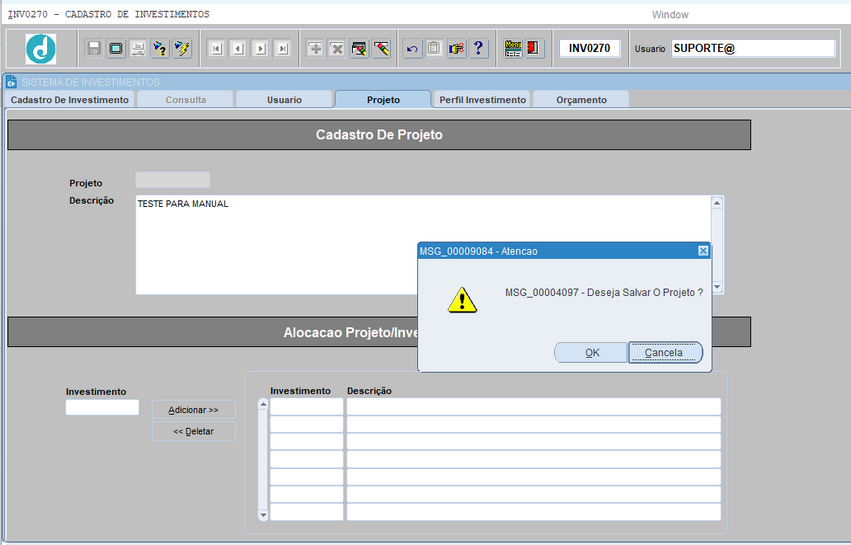This screenshot has width=851, height=545.
Task: Click the help question mark icon
Action: pyautogui.click(x=478, y=48)
